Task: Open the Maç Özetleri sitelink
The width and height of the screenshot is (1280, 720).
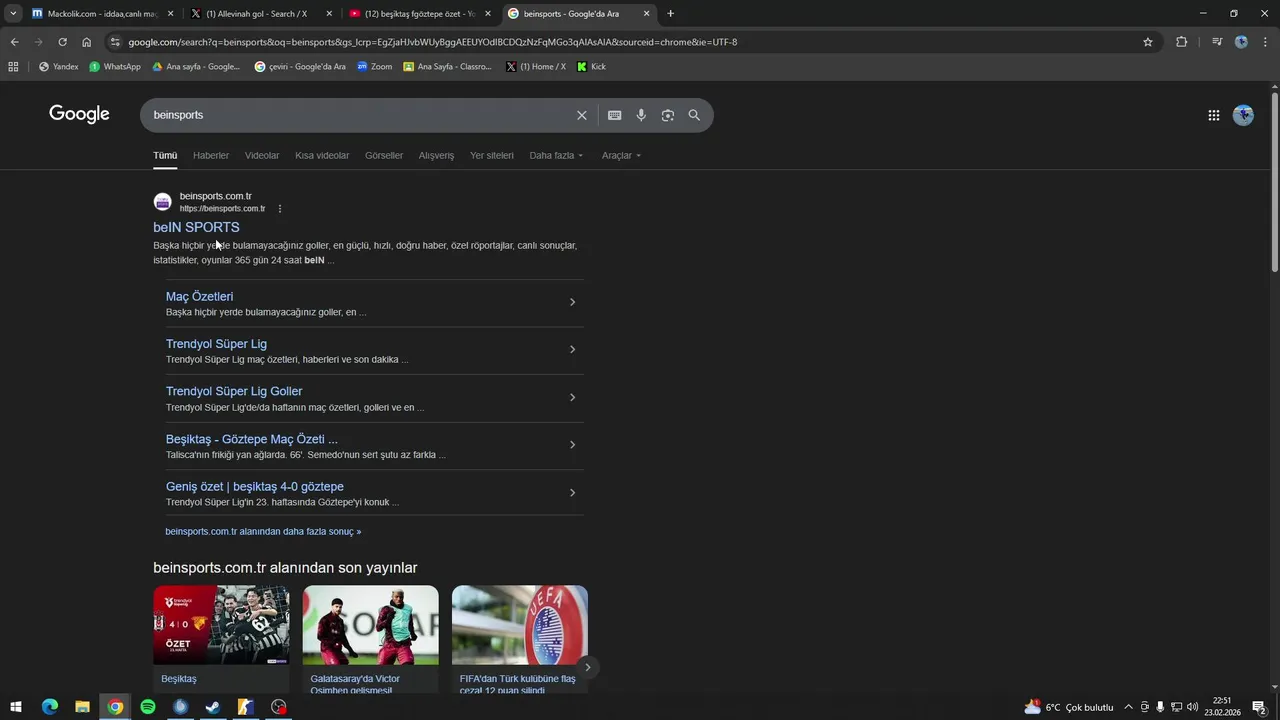Action: (199, 296)
